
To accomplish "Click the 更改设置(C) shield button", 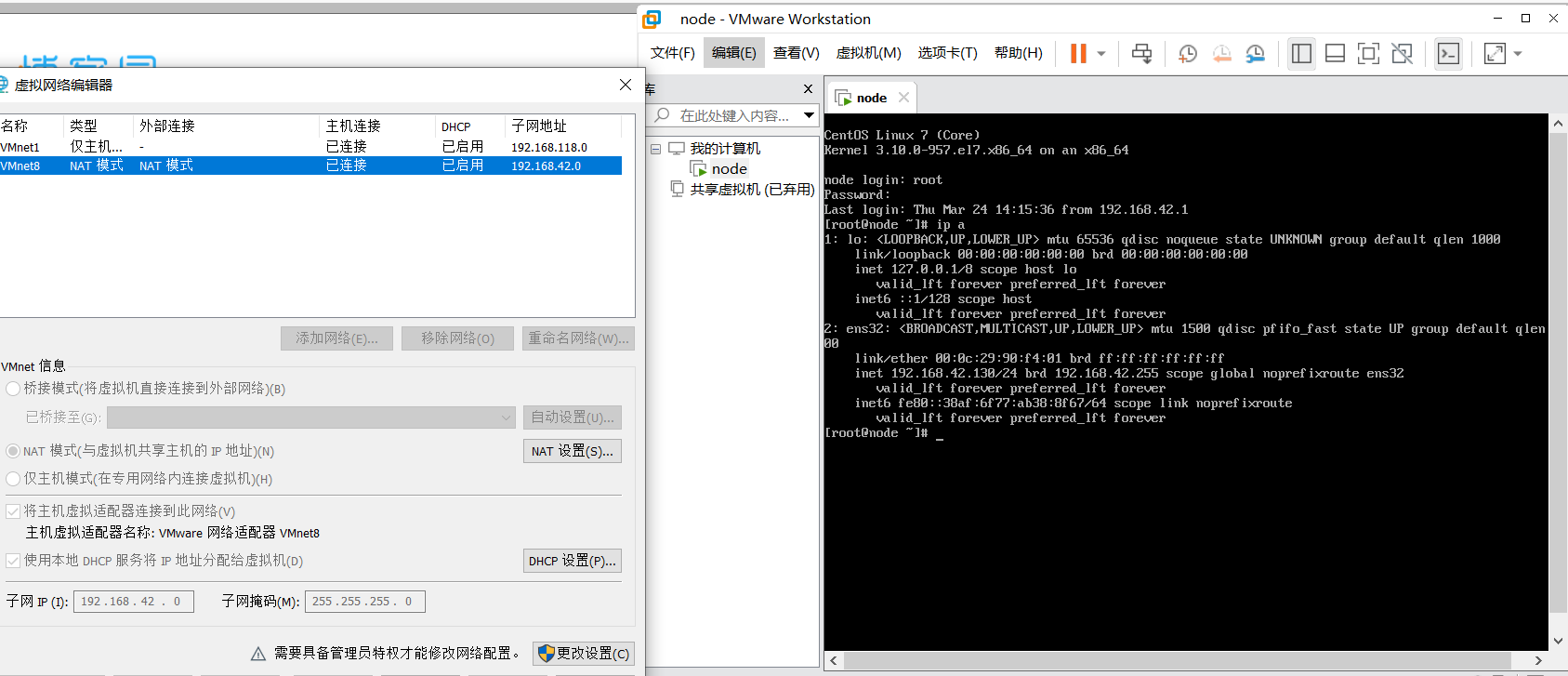I will pos(584,654).
